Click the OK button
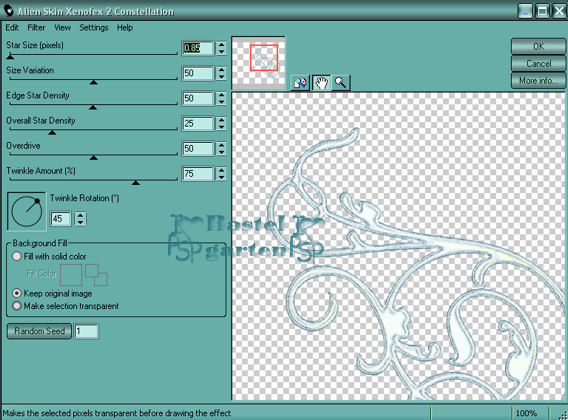Viewport: 568px width, 420px height. pos(538,47)
